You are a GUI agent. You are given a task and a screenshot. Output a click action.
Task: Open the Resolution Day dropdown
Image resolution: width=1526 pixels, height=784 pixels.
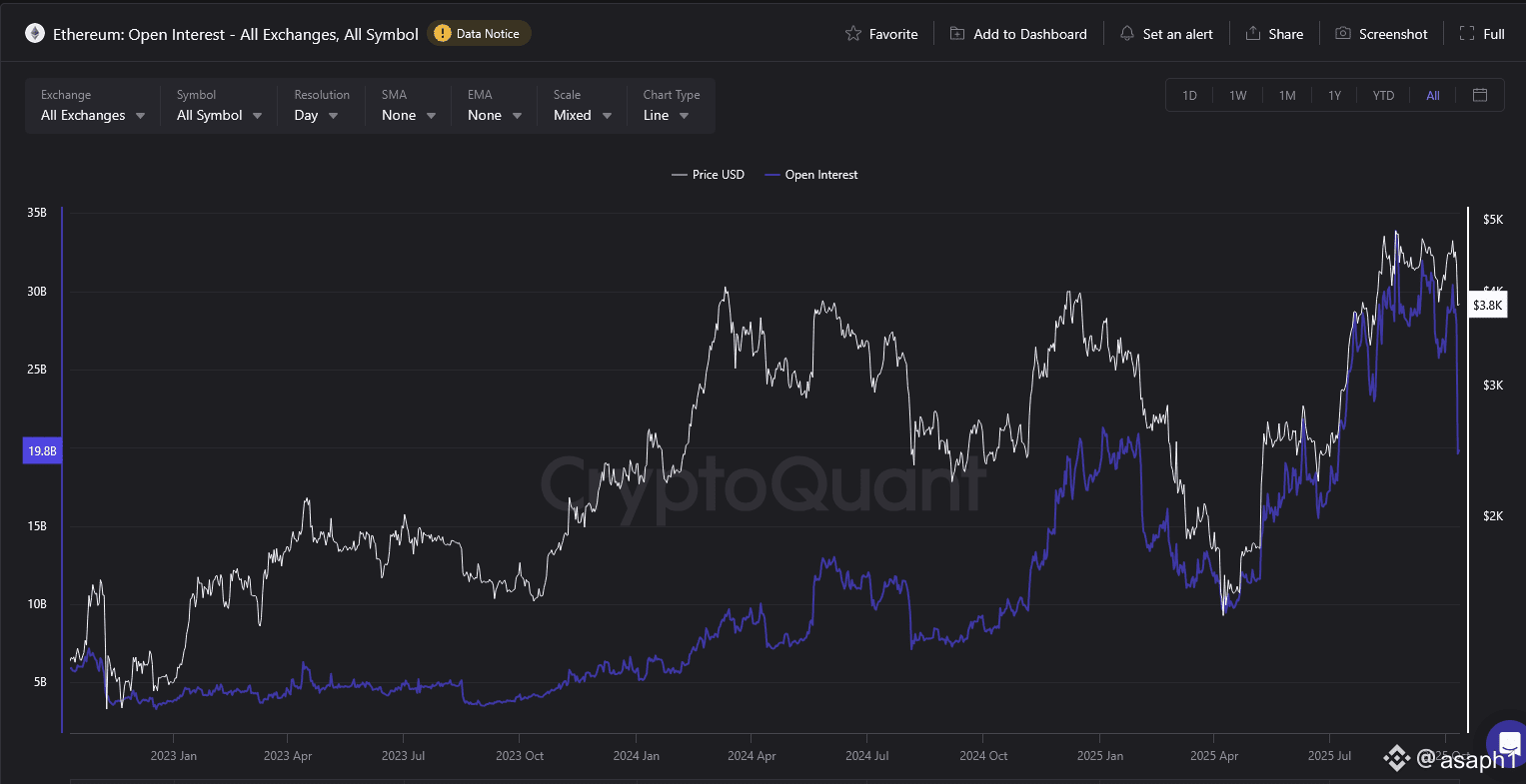point(316,115)
